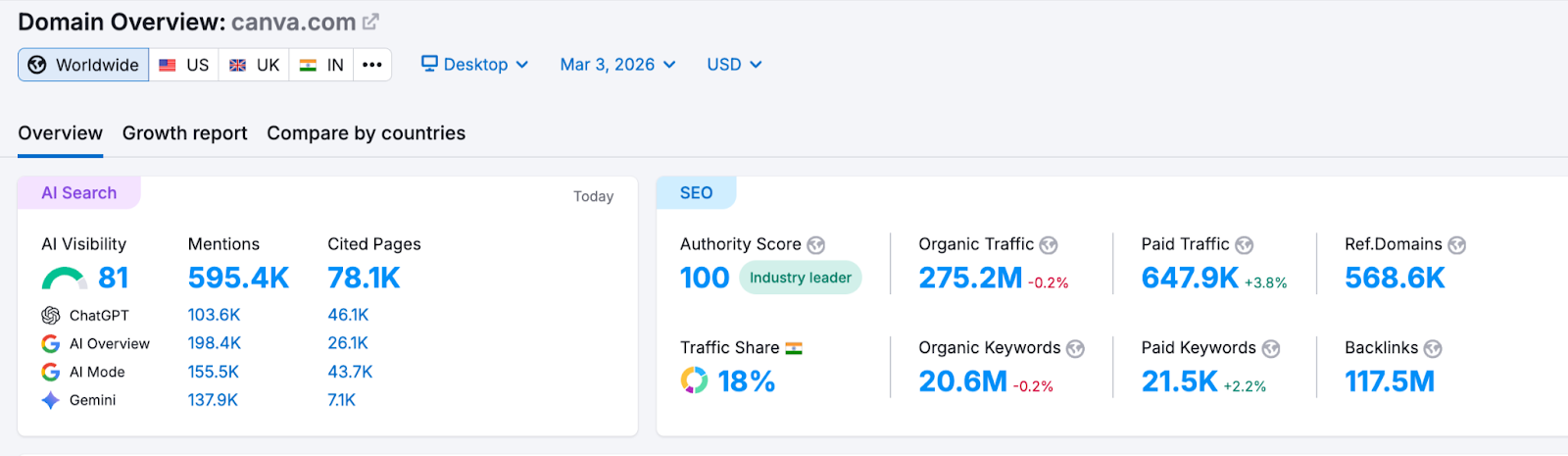Open canva.com external link icon

point(370,22)
